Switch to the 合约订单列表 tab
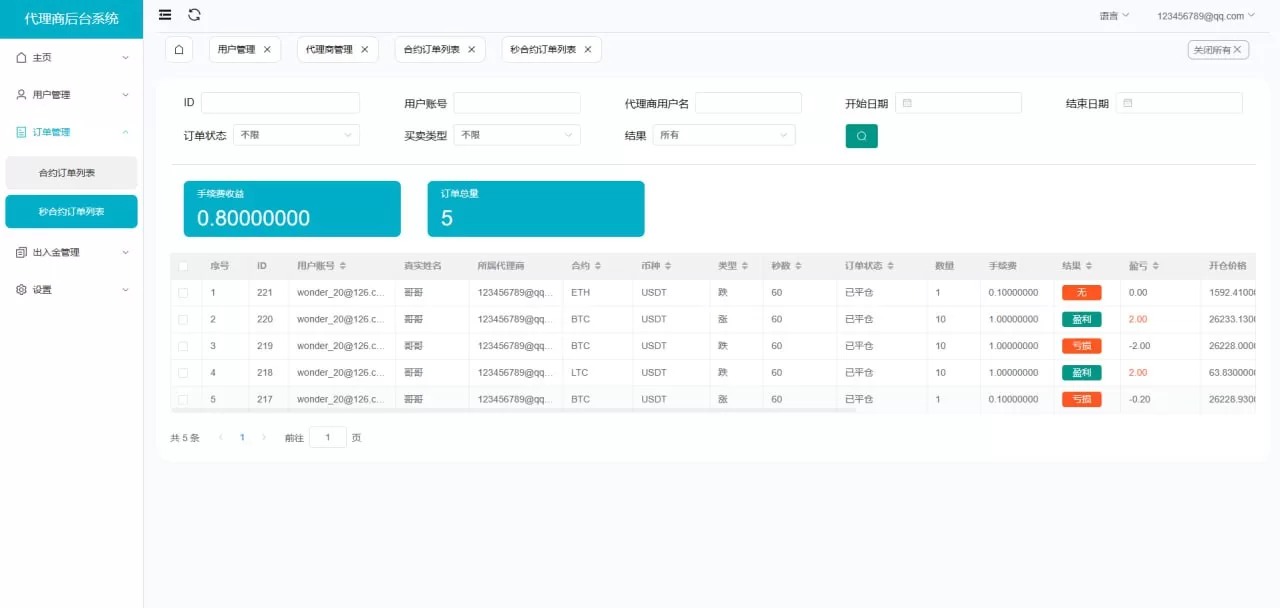 tap(432, 48)
